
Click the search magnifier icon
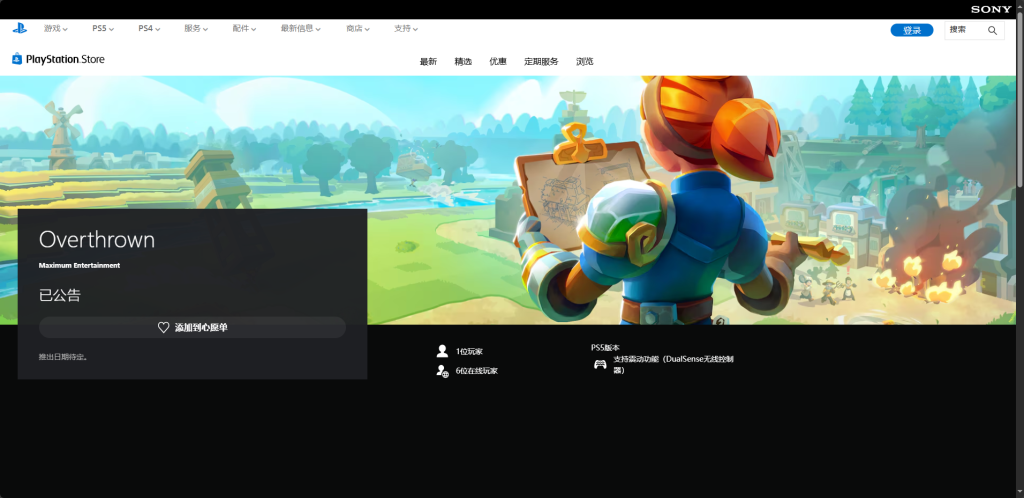tap(992, 30)
